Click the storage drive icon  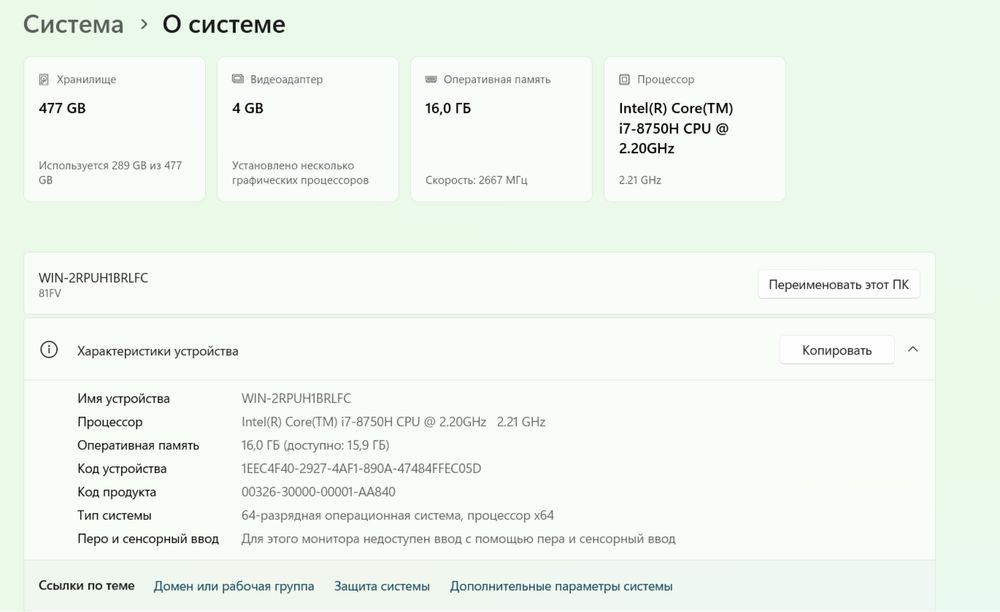(44, 79)
